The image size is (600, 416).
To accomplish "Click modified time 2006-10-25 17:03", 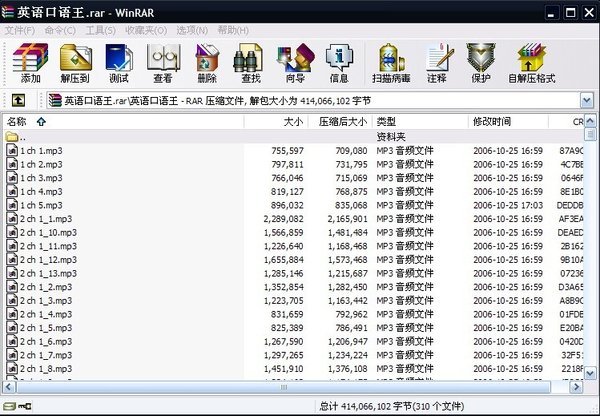I will pyautogui.click(x=508, y=205).
